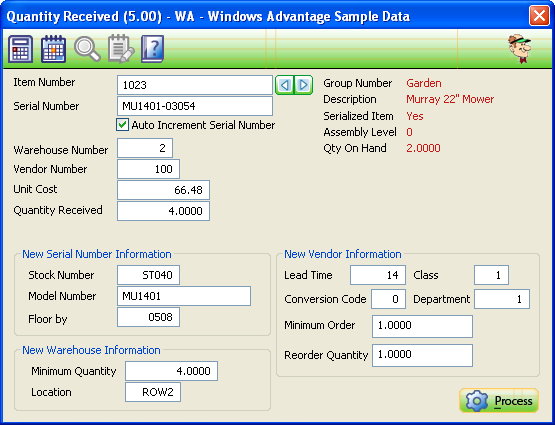Click into the Quantity Received field
This screenshot has height=425, width=555.
coord(163,211)
